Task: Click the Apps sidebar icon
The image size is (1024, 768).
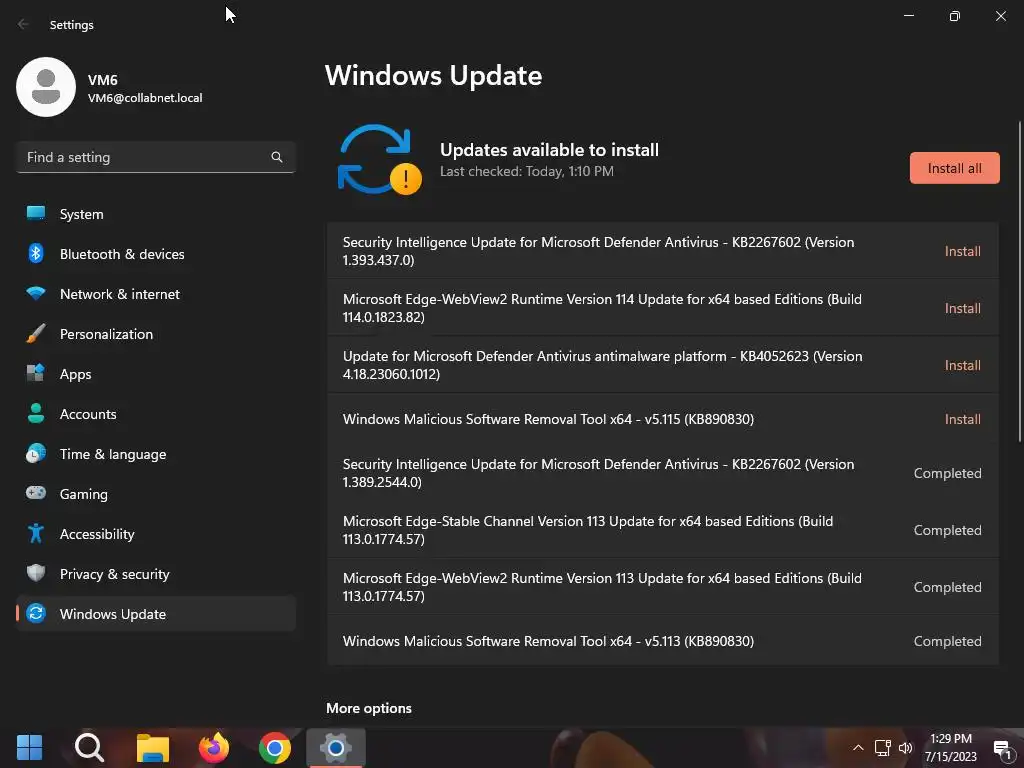Action: click(36, 374)
